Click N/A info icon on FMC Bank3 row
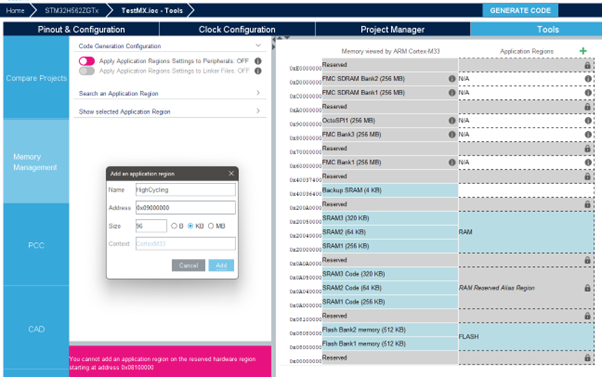Viewport: 602px width, 377px height. click(x=588, y=134)
